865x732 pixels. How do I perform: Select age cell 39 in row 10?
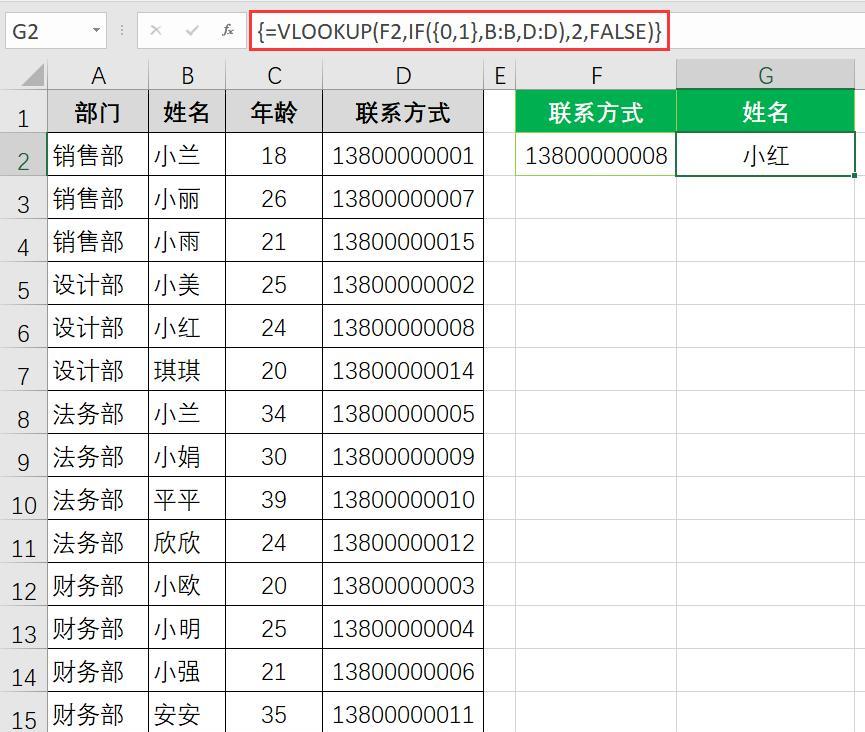(274, 499)
